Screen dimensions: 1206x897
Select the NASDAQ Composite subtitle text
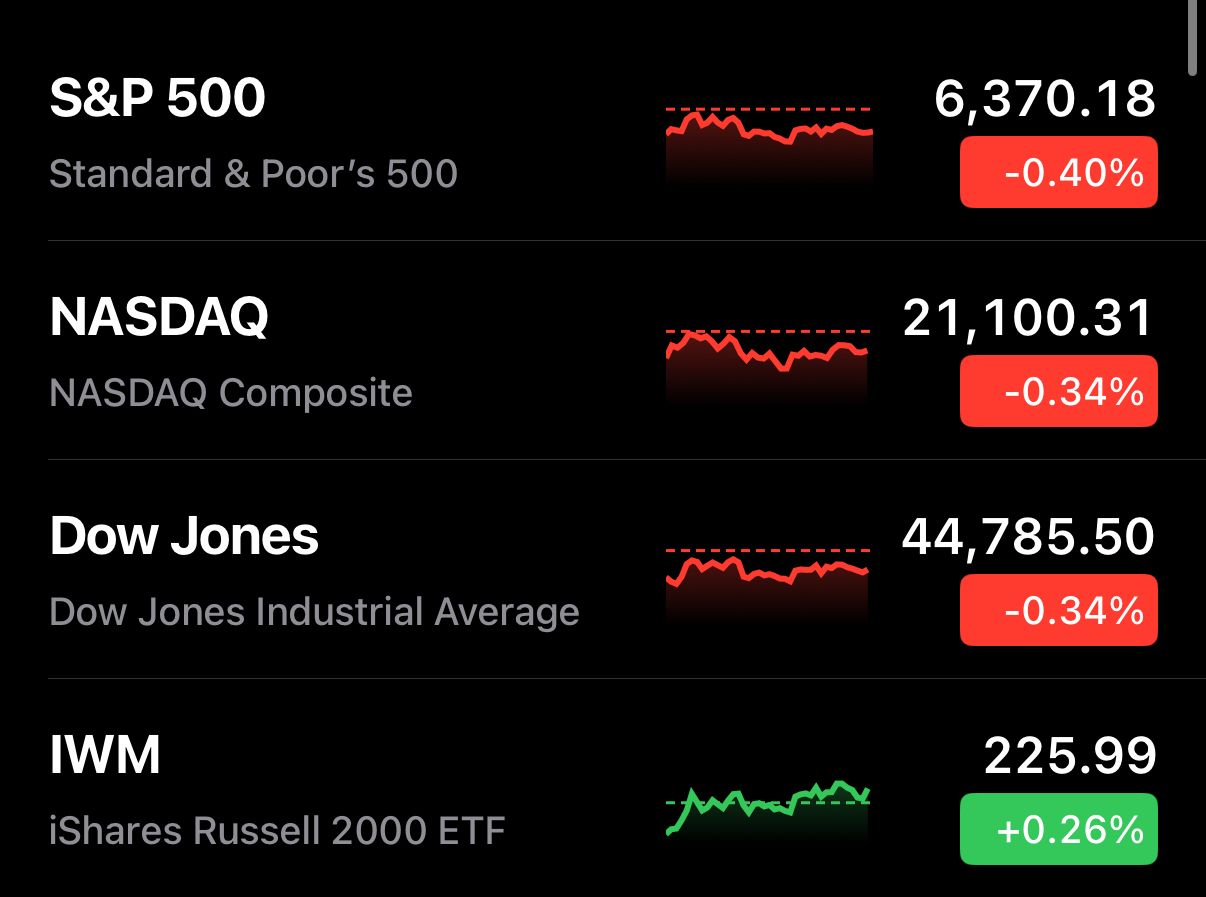(x=230, y=393)
